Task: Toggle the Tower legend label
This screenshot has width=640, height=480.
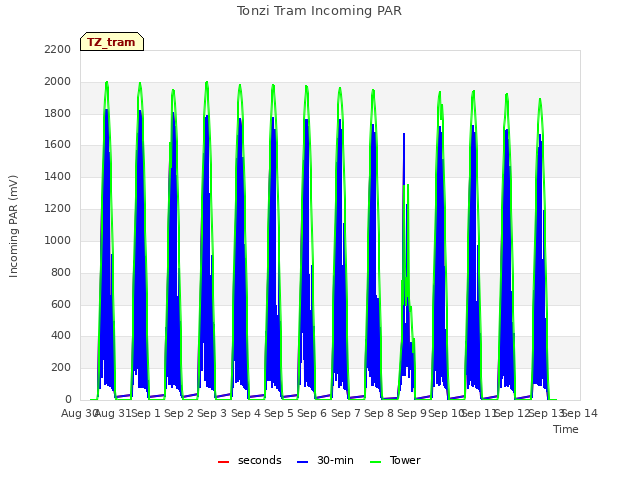Action: pos(405,460)
